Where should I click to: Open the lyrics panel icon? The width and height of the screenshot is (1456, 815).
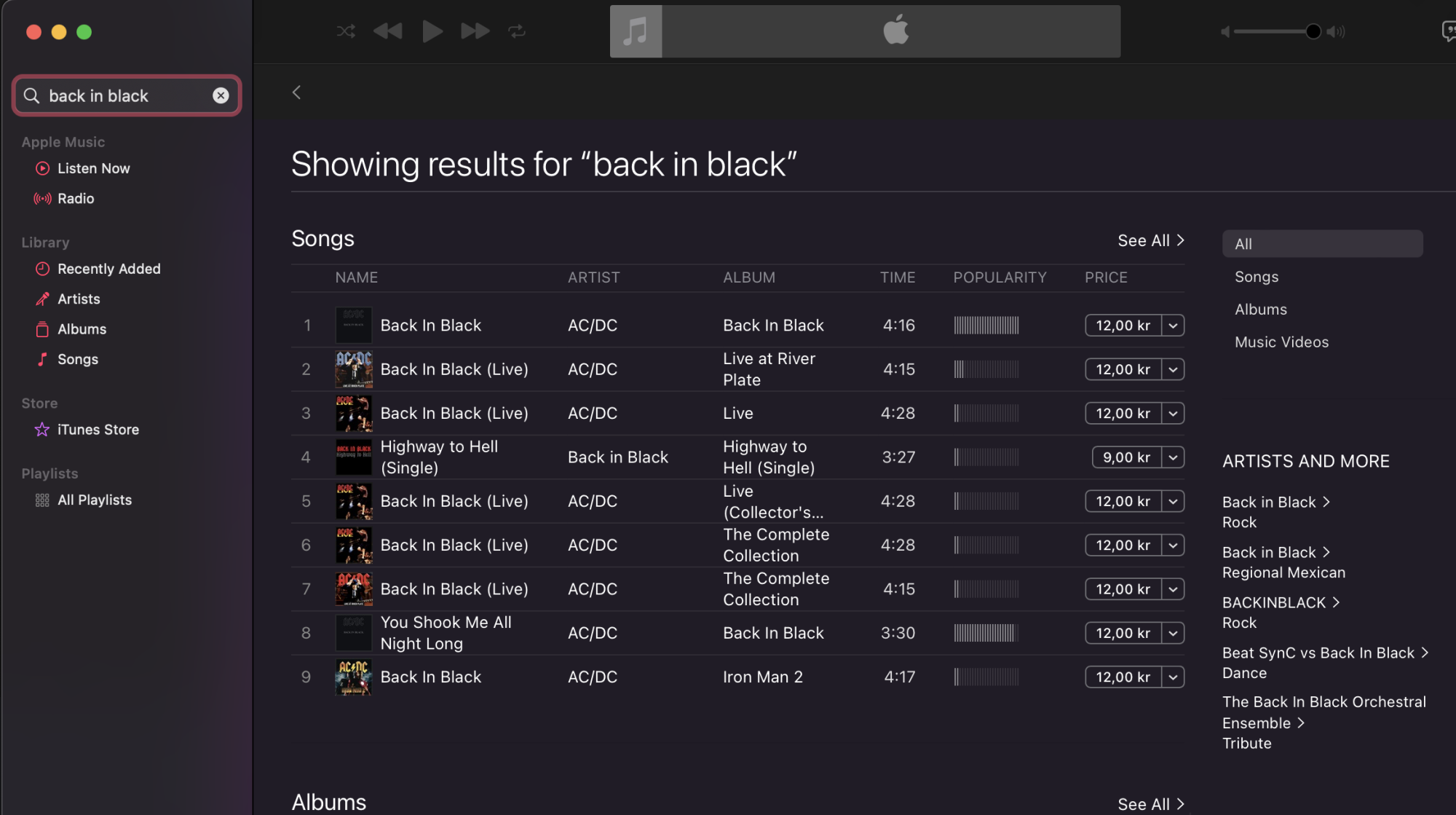[1448, 31]
